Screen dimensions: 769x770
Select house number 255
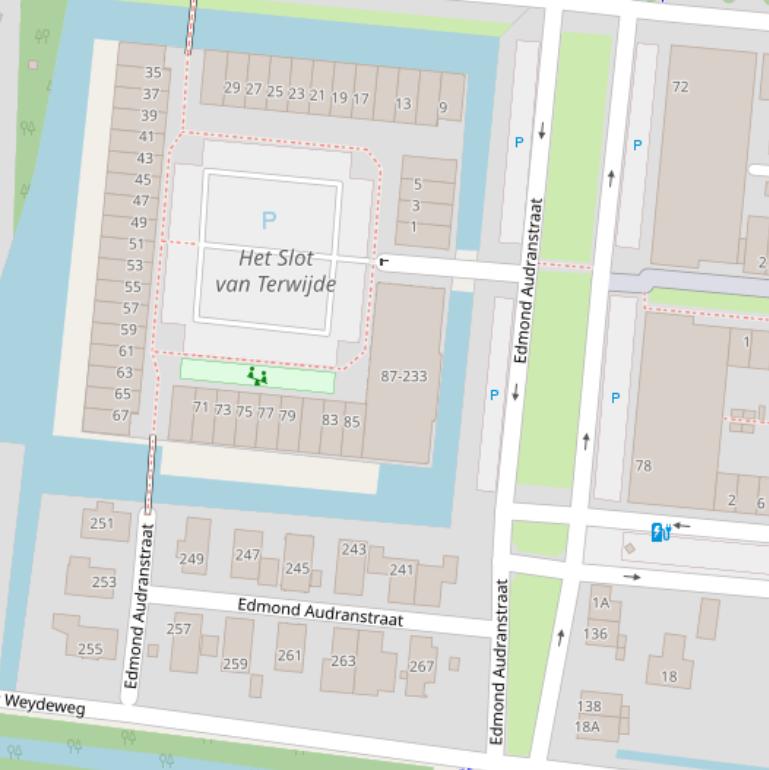click(x=90, y=649)
